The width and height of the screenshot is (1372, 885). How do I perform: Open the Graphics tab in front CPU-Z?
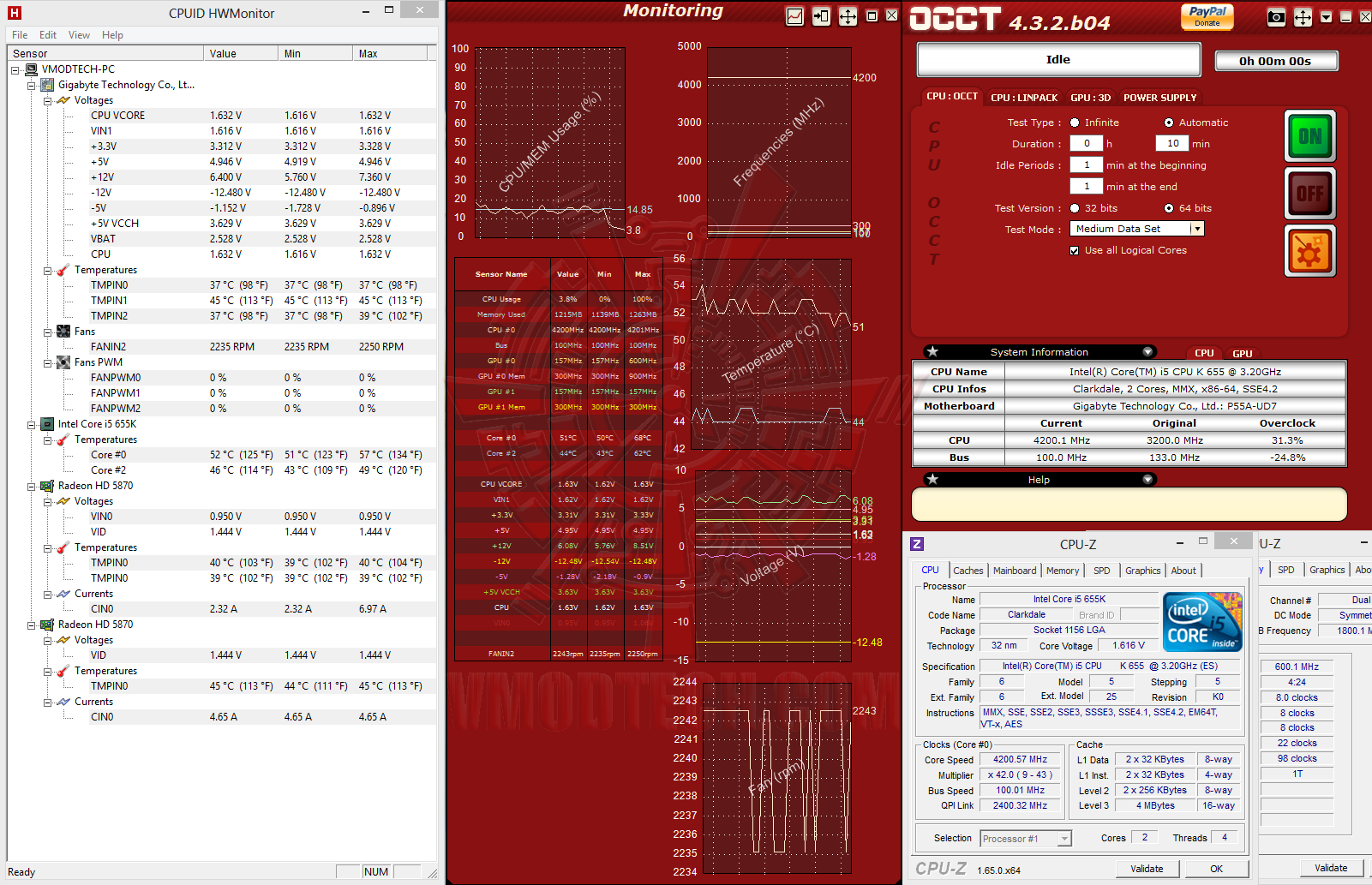click(1142, 571)
